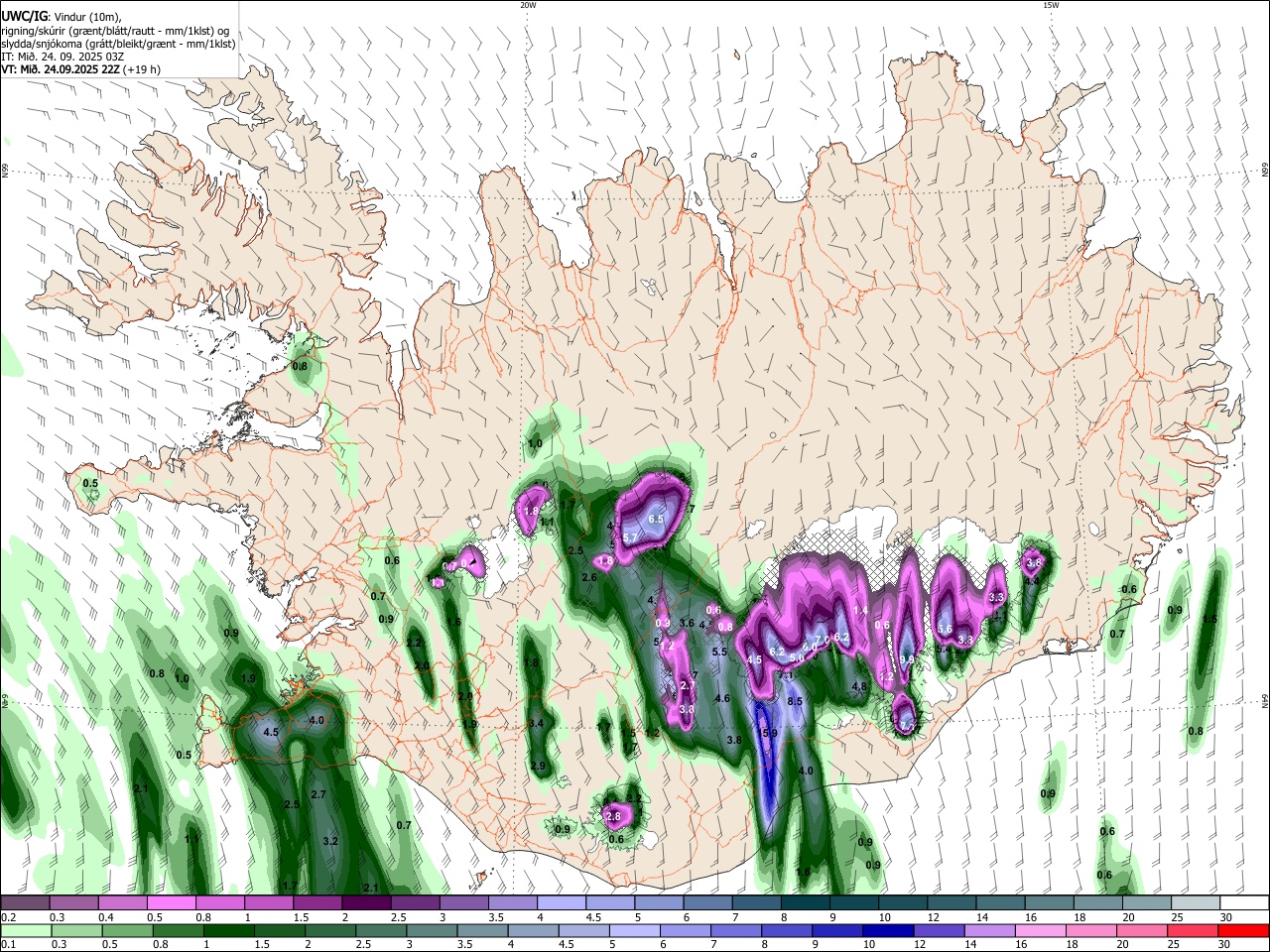Select the bottom-row legend swatch labeled 7
The width and height of the screenshot is (1270, 952).
tap(735, 931)
